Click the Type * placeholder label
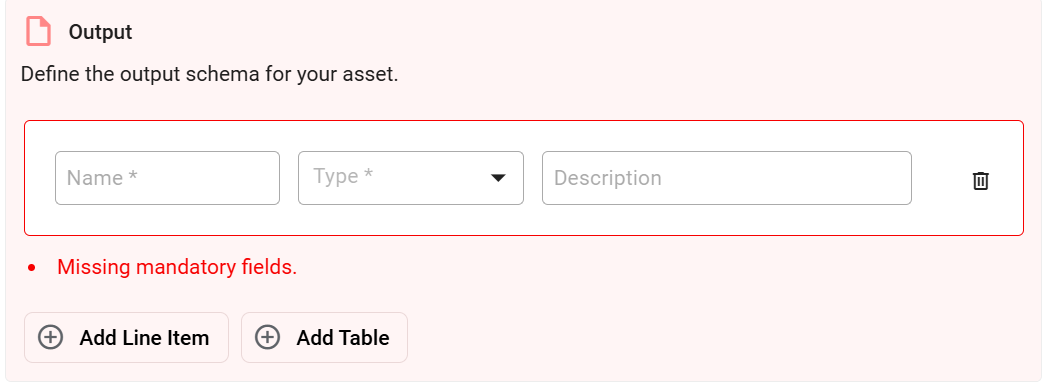The height and width of the screenshot is (391, 1042). point(343,176)
